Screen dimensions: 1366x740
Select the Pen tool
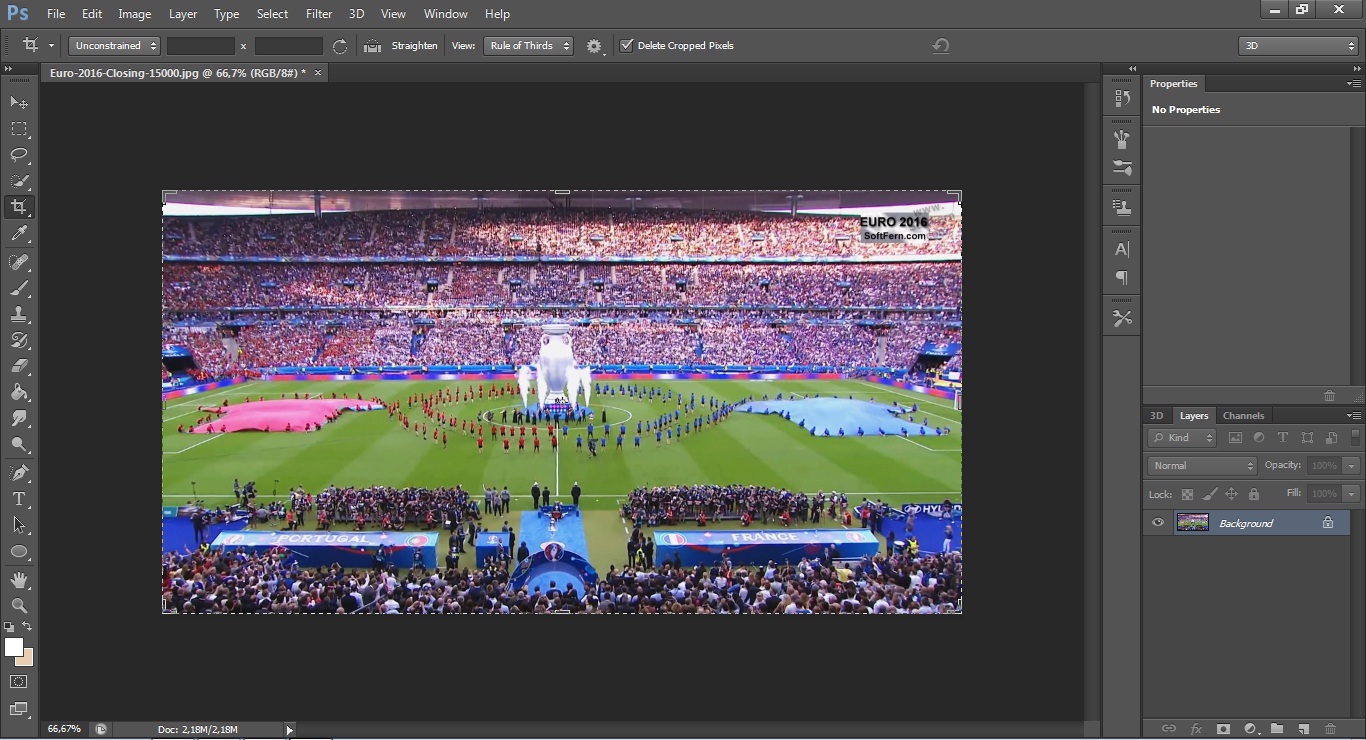[x=19, y=472]
